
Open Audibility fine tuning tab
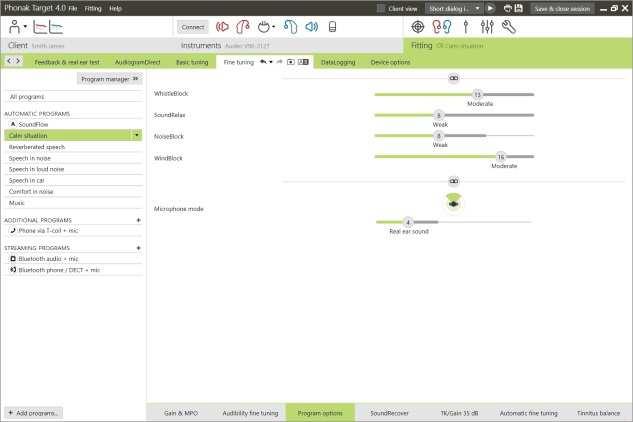250,413
